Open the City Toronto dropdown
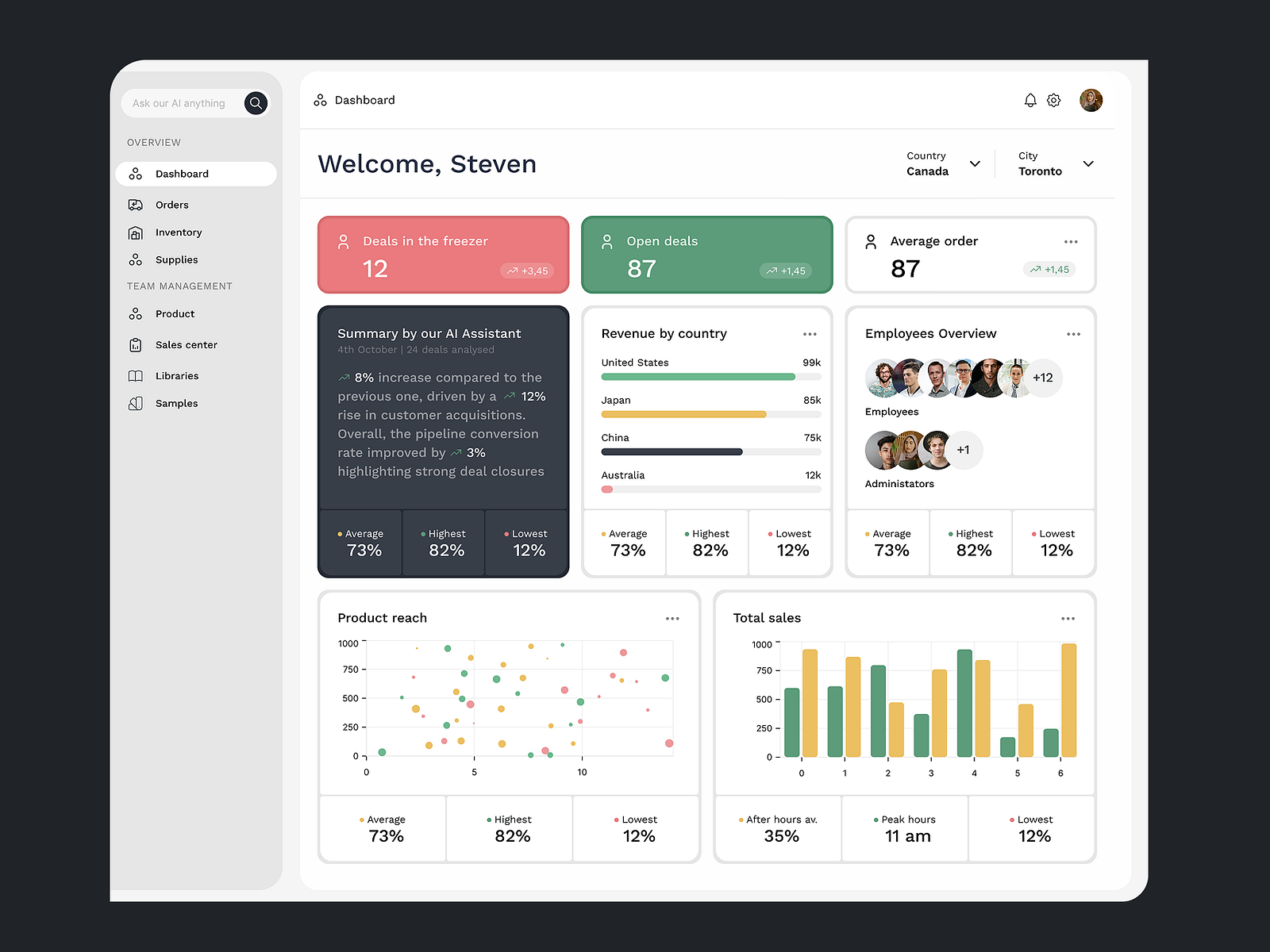This screenshot has height=952, width=1270. (1088, 164)
